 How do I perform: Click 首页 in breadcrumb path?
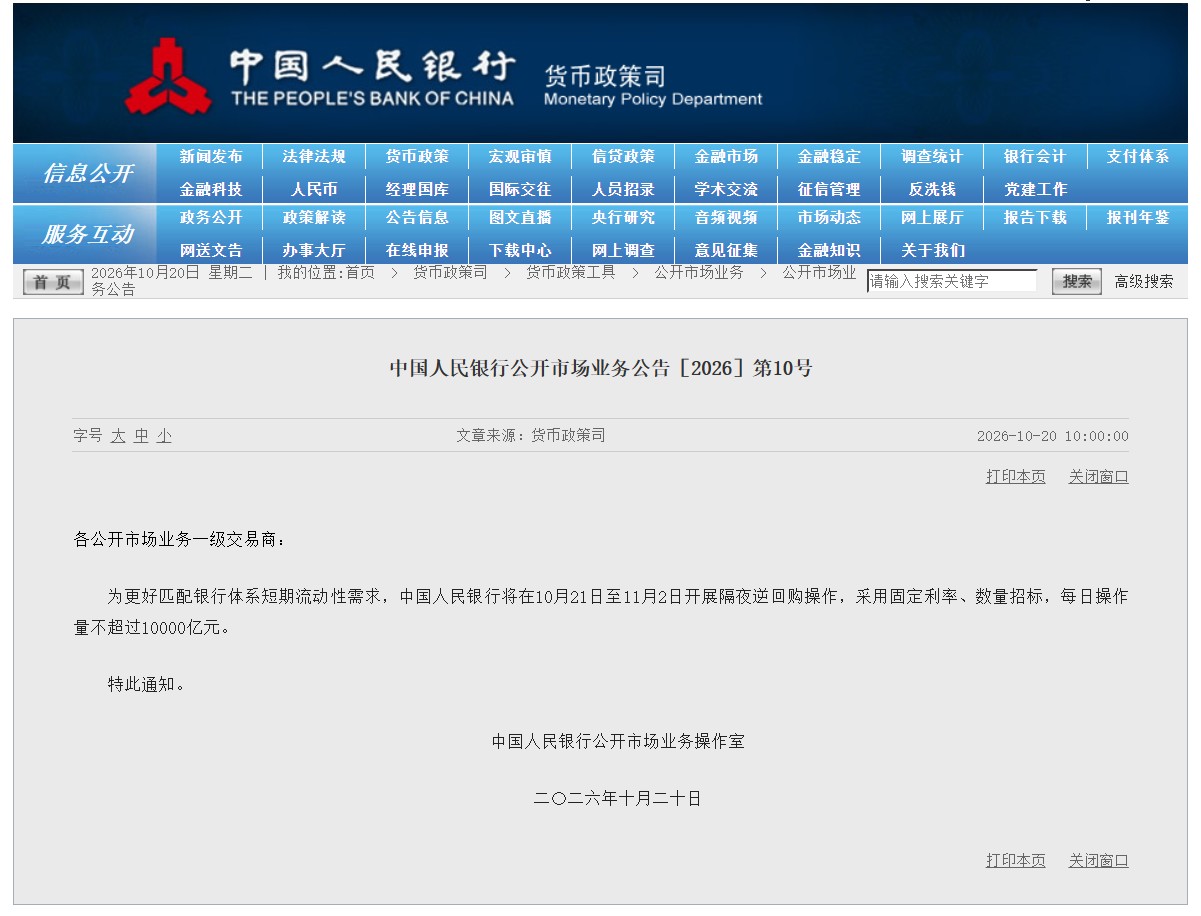[360, 272]
